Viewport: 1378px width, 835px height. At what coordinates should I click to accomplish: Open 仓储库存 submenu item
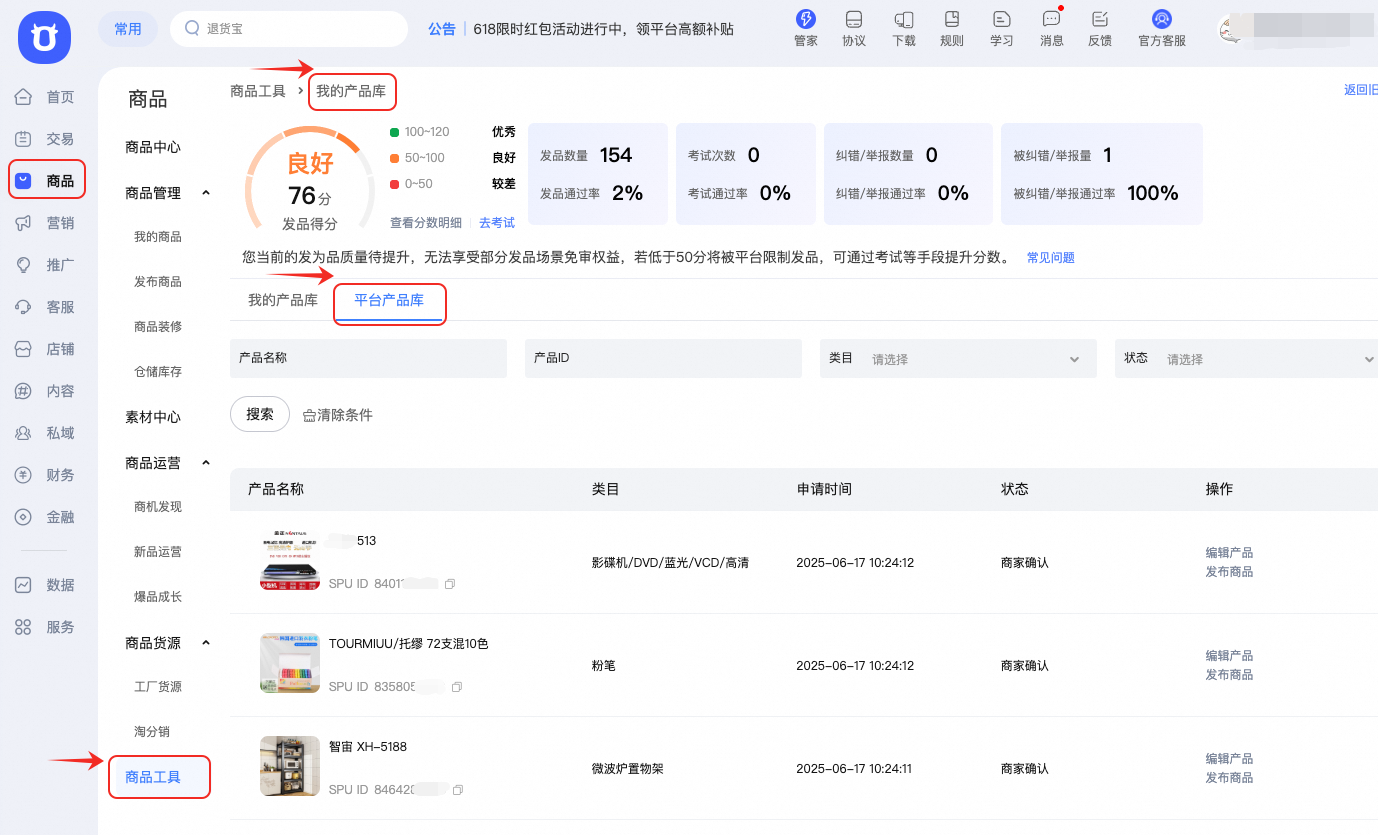click(158, 372)
